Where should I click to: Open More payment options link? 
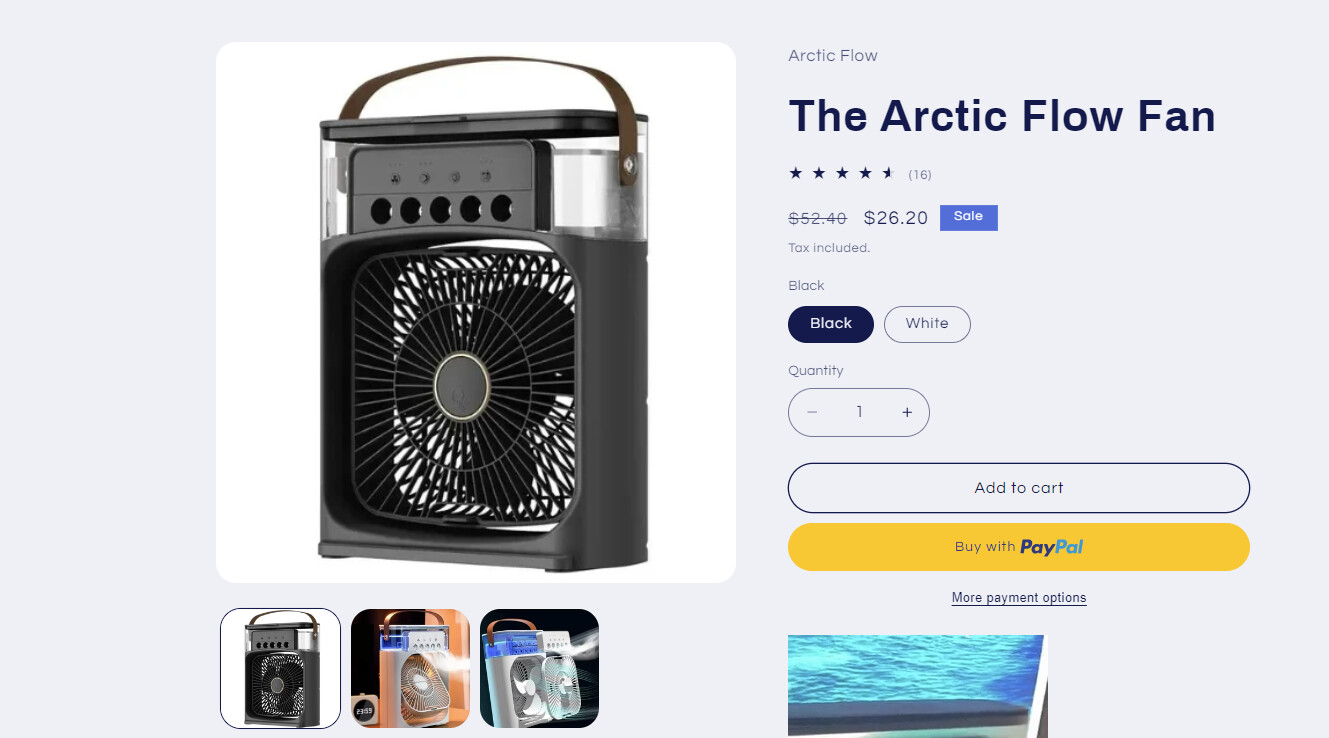tap(1019, 598)
